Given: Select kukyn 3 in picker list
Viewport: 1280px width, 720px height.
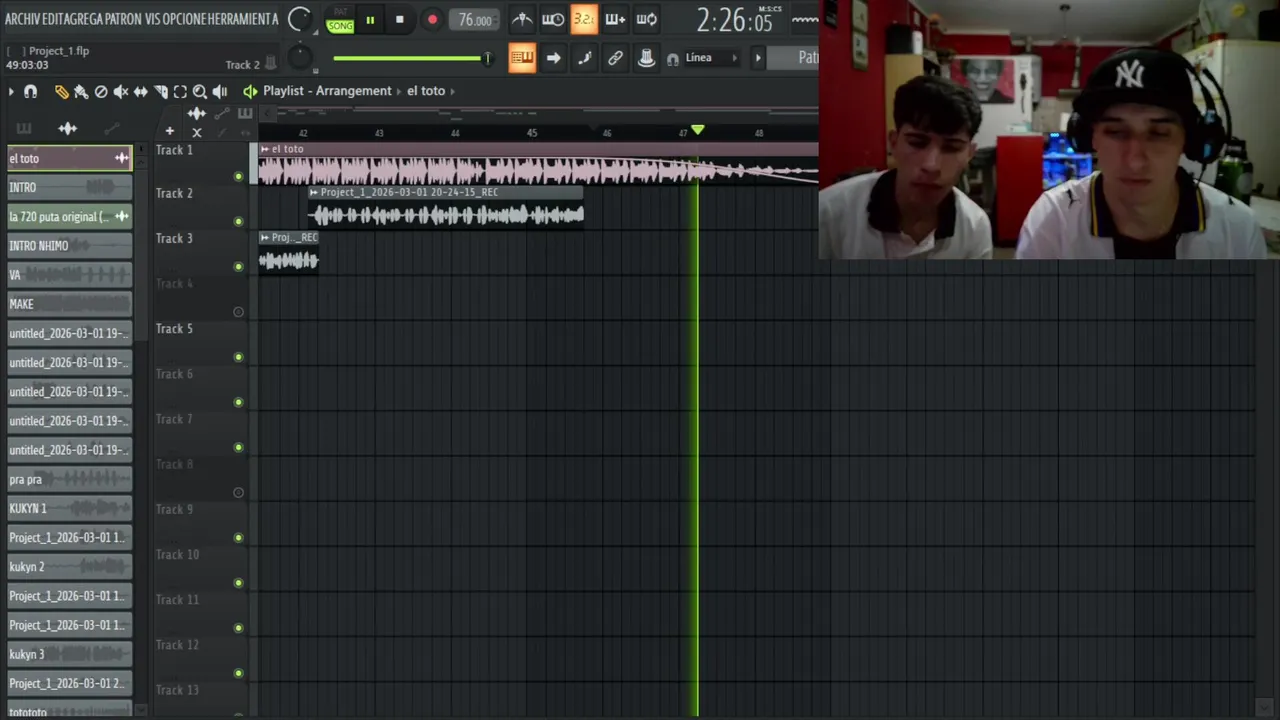Looking at the screenshot, I should [70, 654].
